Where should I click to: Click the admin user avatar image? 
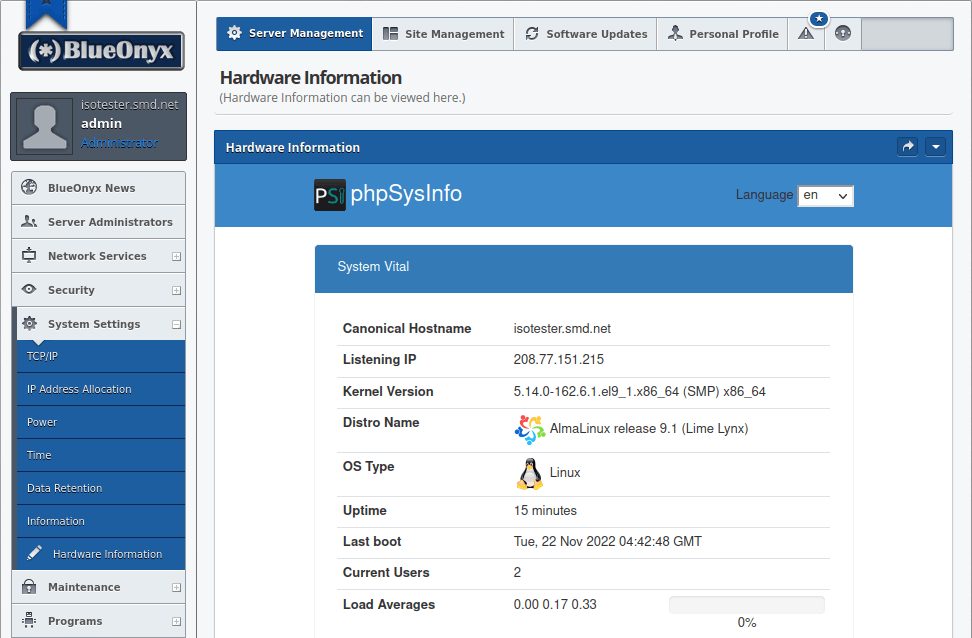45,126
